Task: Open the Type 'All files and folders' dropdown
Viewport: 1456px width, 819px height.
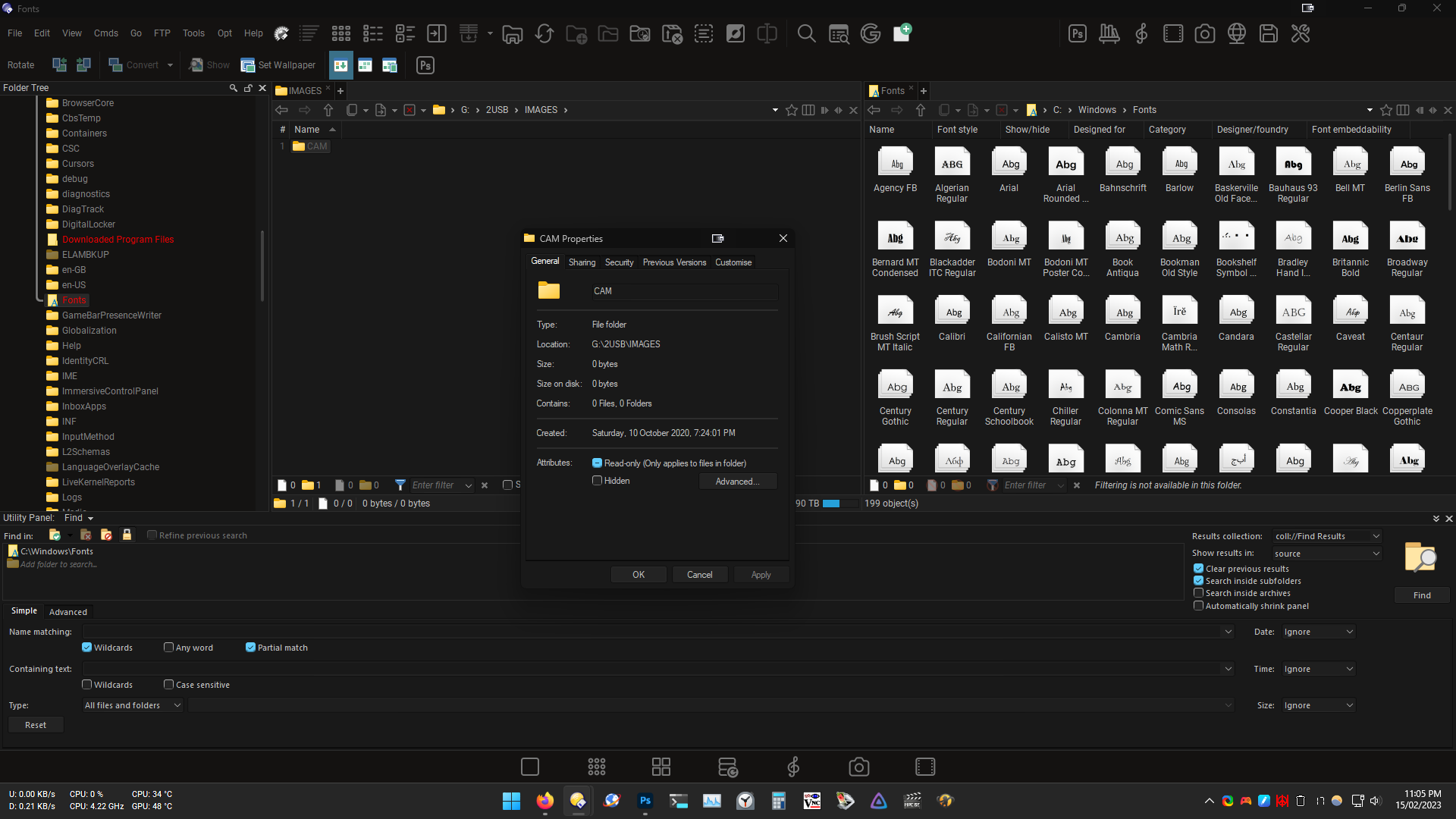Action: [x=133, y=705]
